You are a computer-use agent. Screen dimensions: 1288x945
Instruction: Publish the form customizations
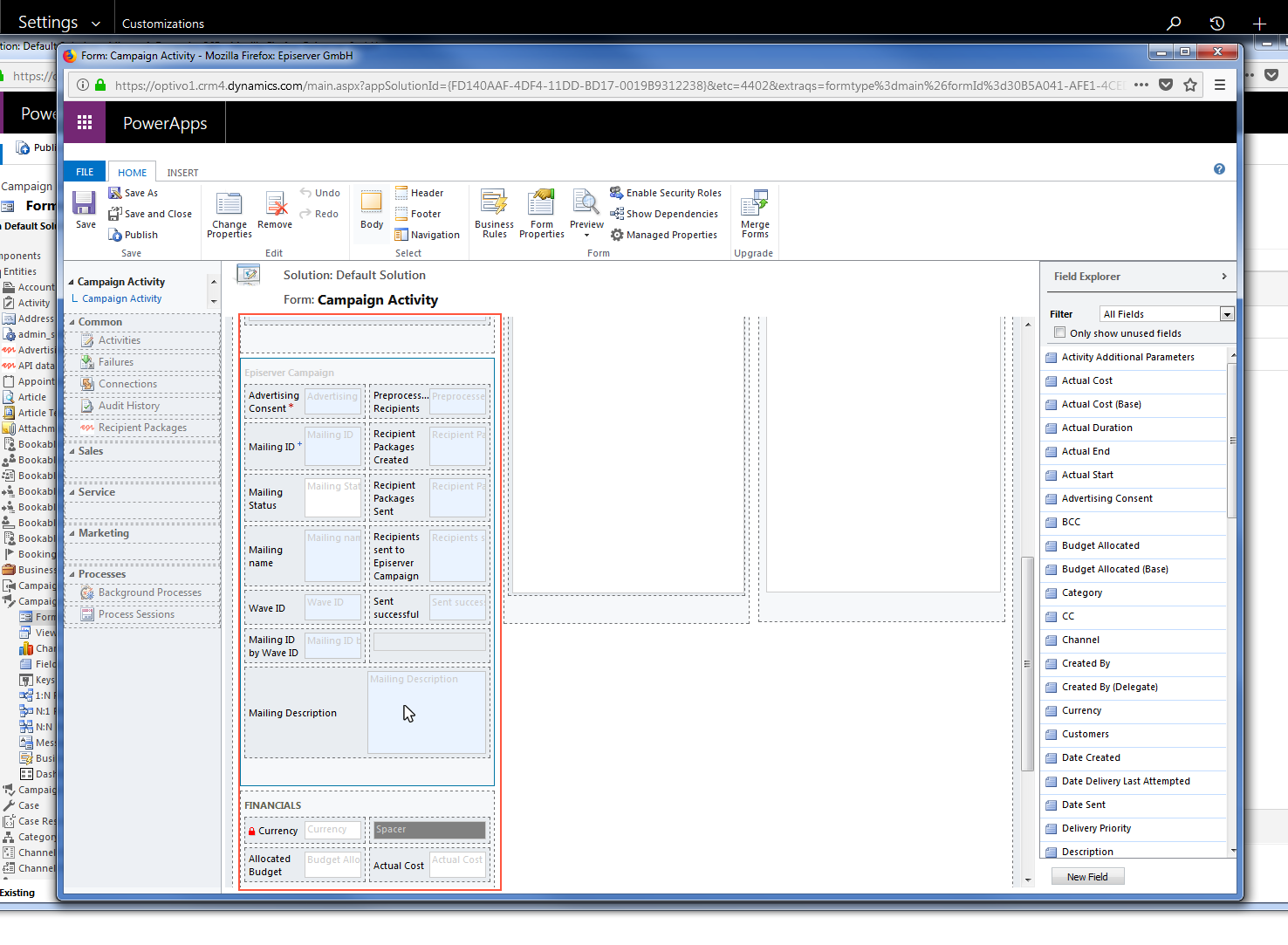coord(134,235)
